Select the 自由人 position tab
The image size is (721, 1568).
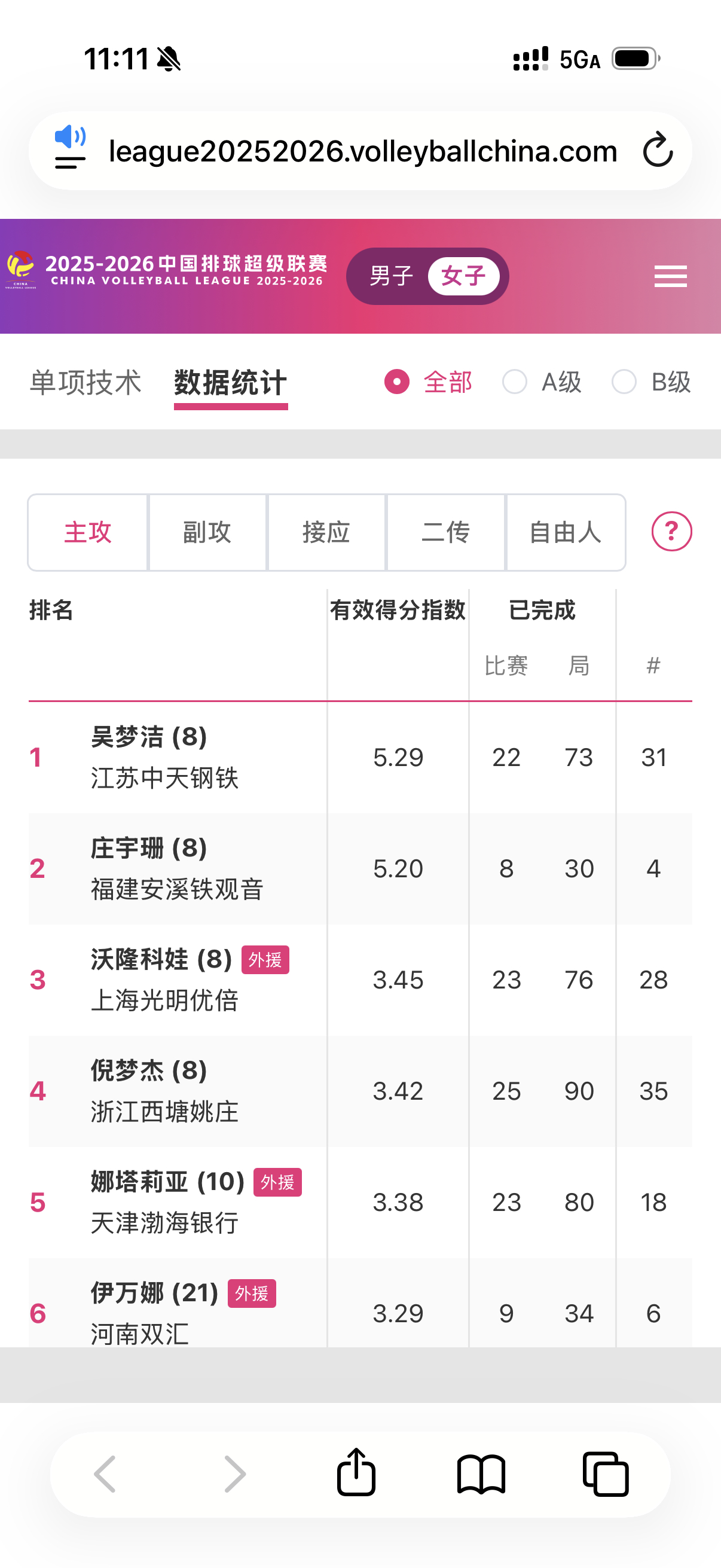565,532
